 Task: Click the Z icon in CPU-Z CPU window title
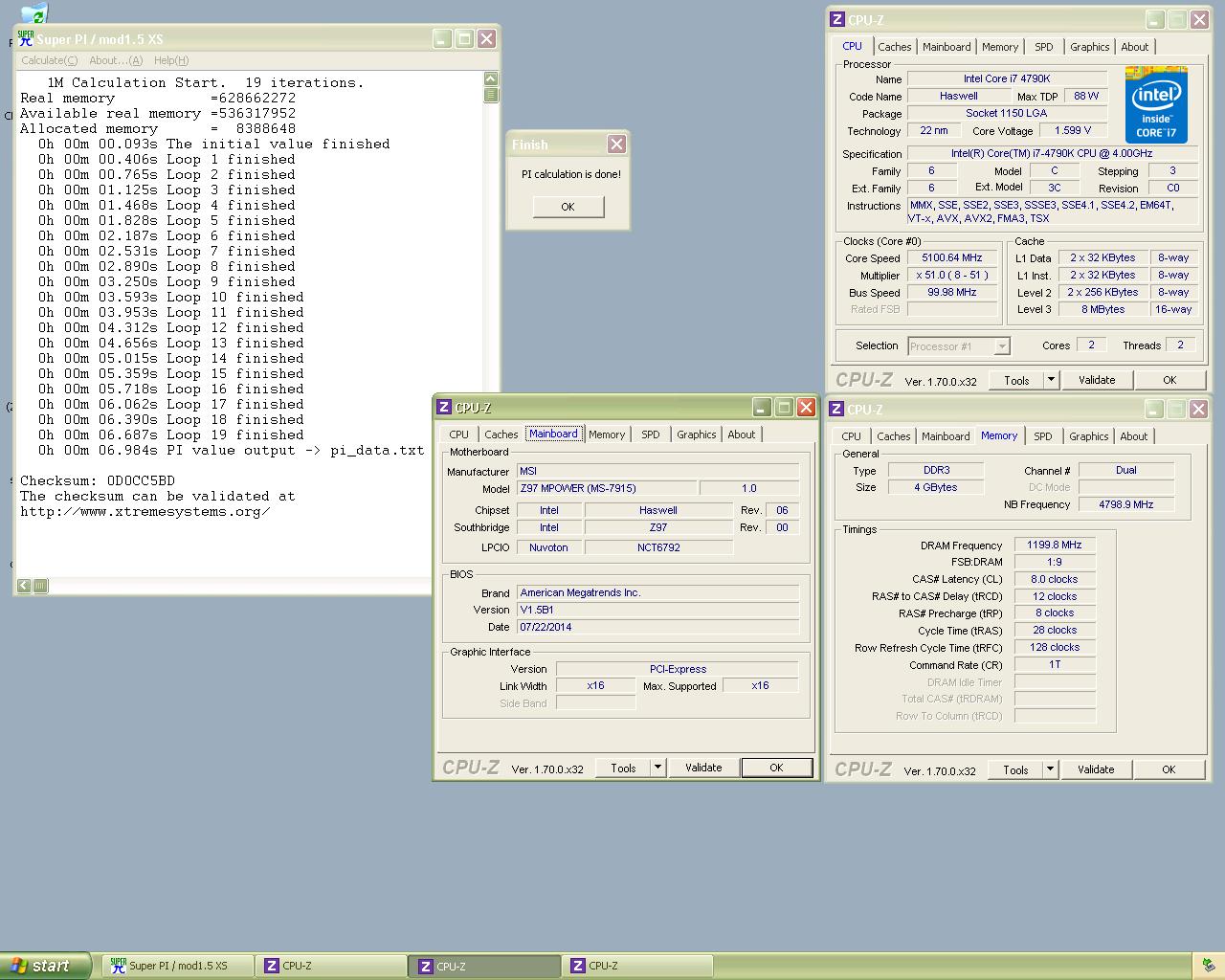coord(837,19)
